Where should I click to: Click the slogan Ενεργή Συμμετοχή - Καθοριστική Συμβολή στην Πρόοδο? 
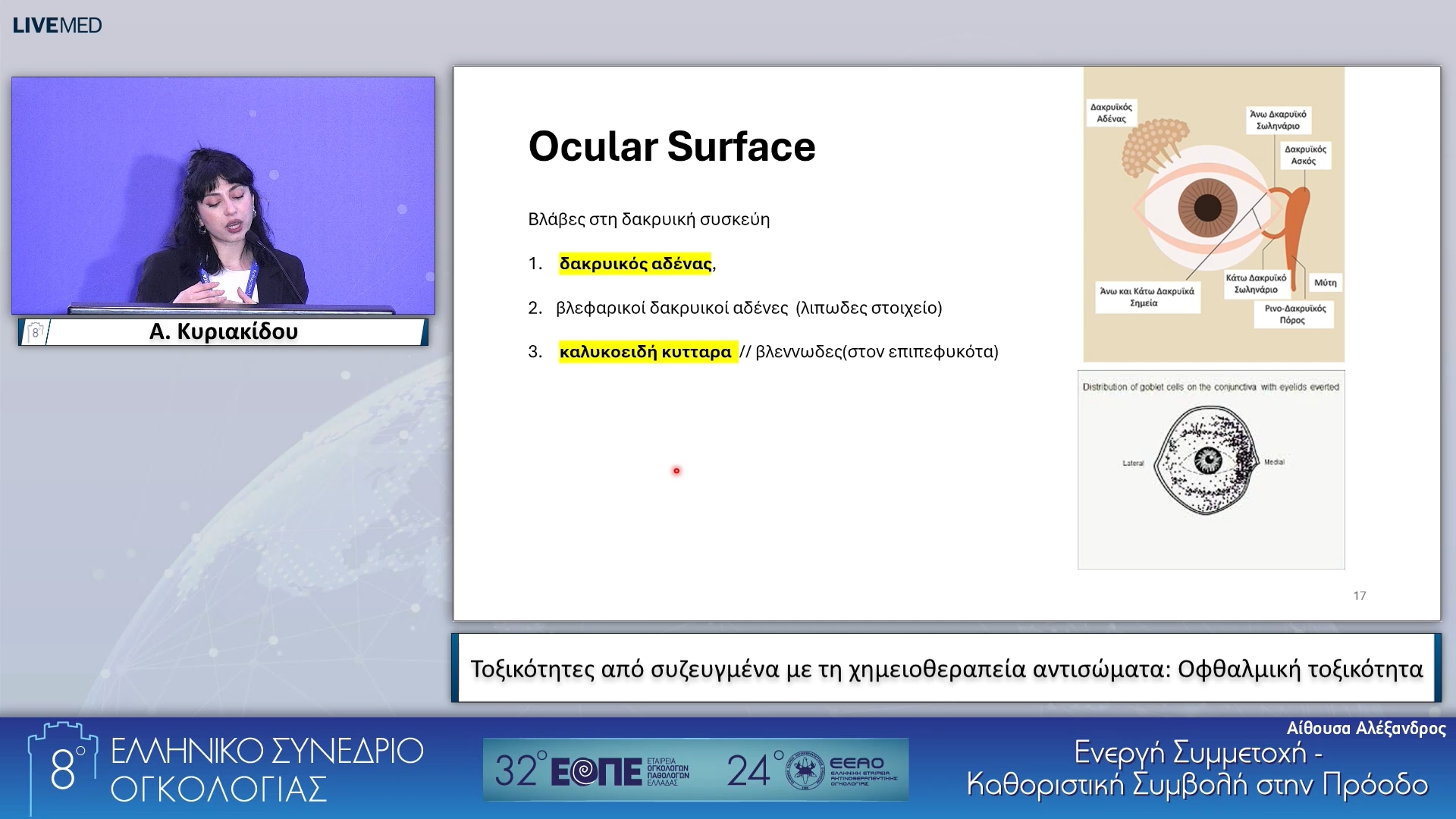tap(1197, 768)
